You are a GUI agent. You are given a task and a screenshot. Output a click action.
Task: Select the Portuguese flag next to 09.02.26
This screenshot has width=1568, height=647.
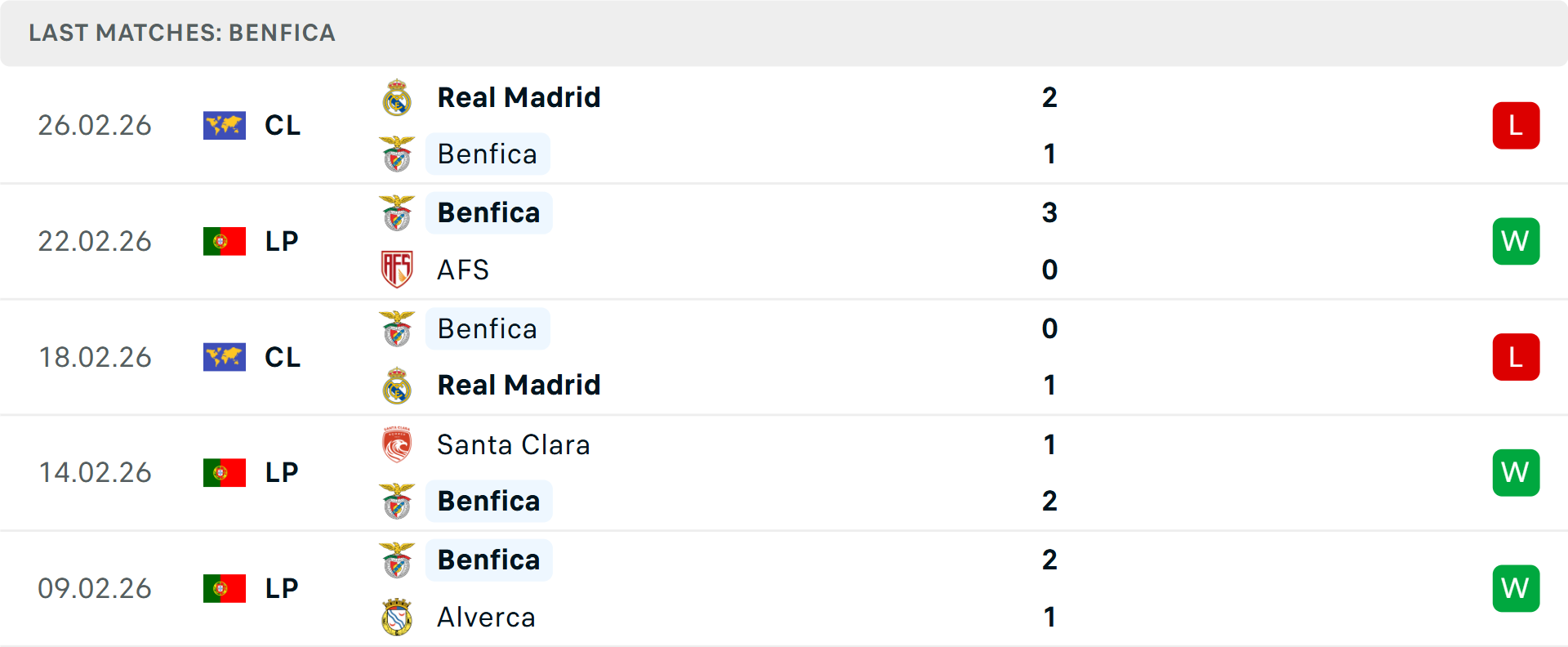pos(225,588)
